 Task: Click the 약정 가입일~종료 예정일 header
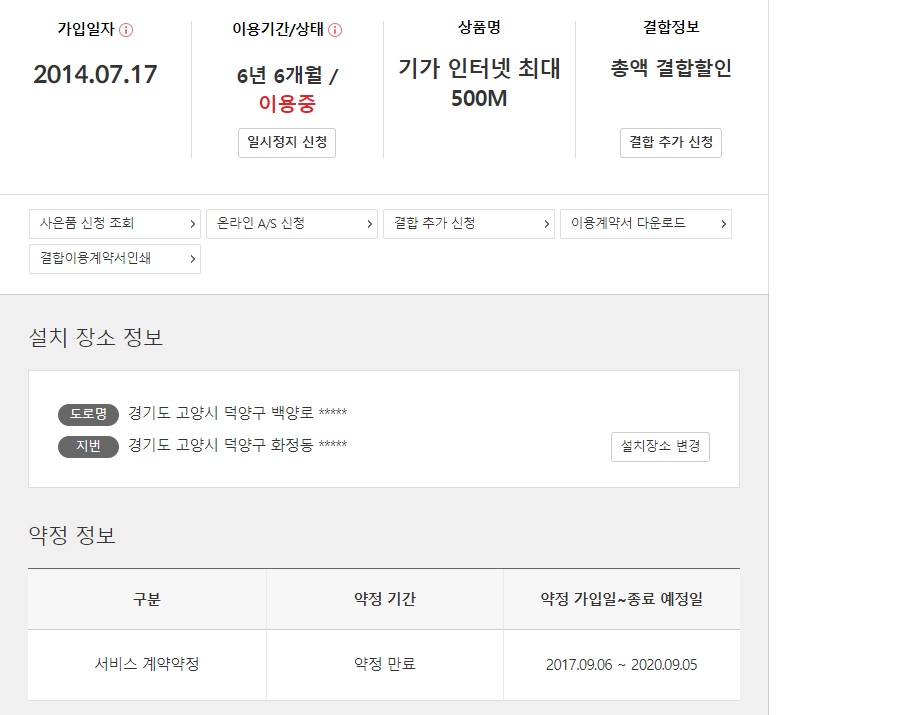(621, 599)
